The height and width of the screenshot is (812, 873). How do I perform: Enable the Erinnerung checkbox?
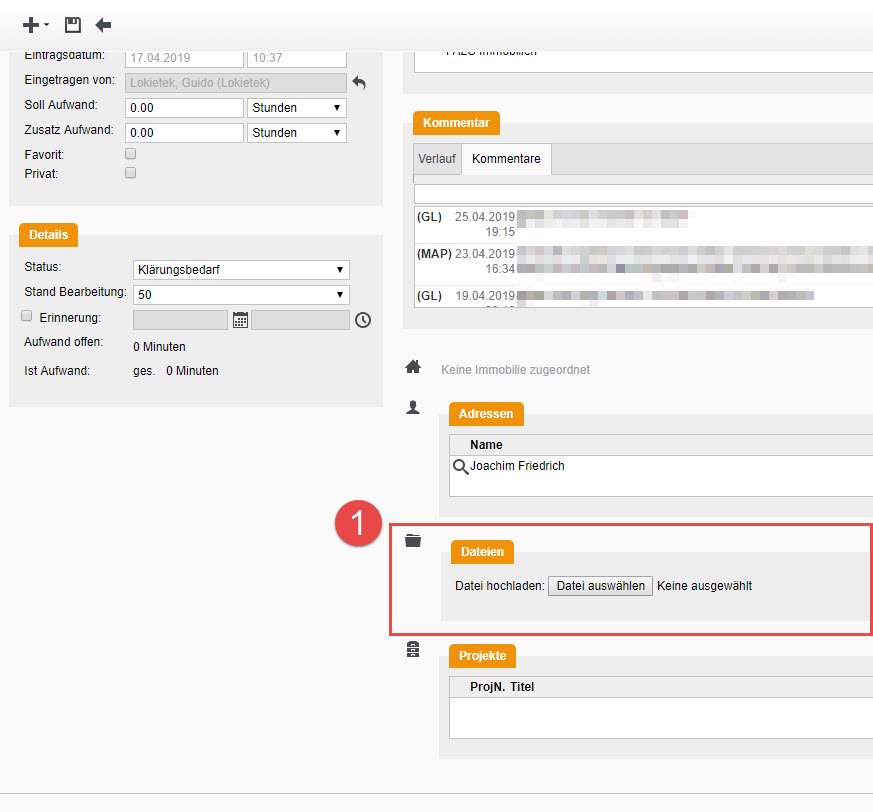click(27, 316)
